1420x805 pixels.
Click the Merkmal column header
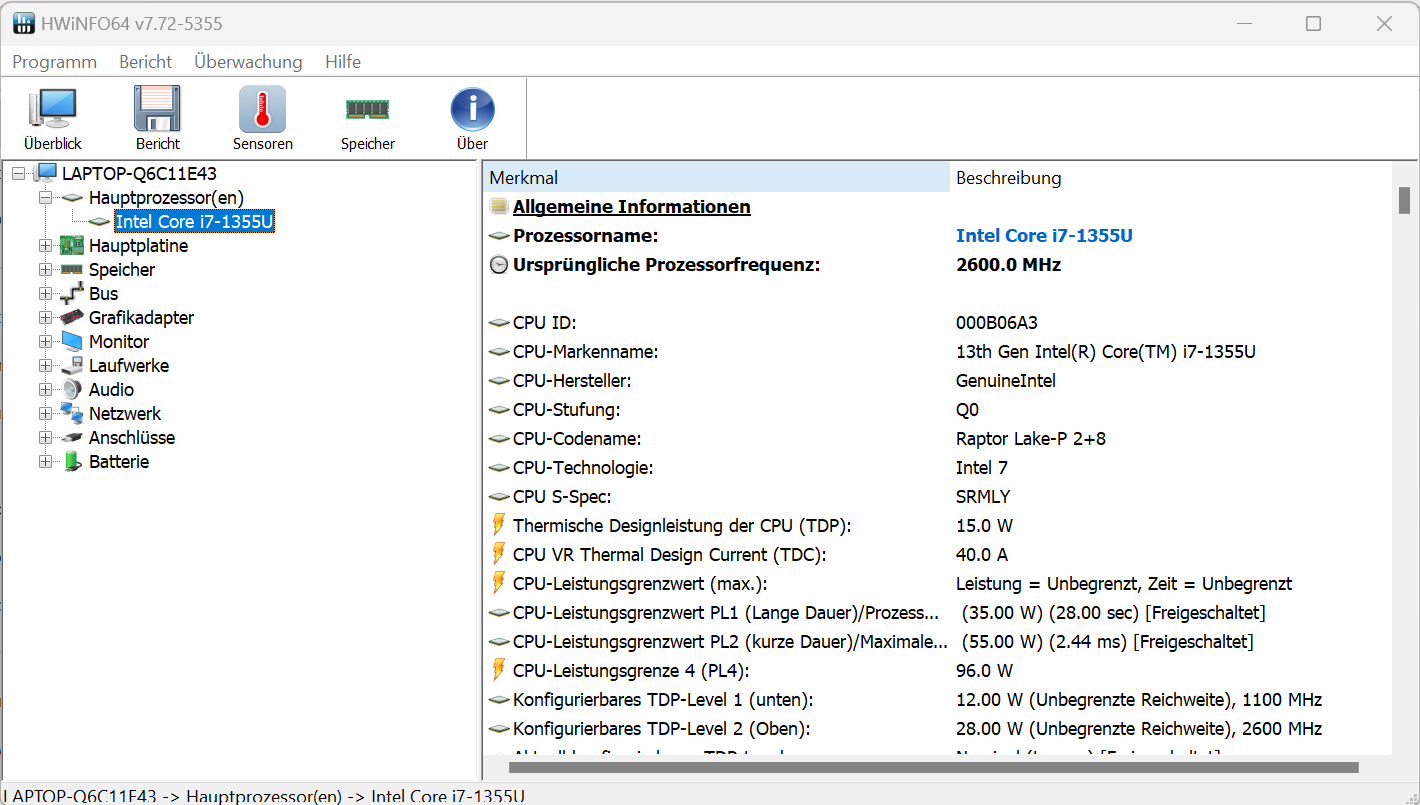(x=716, y=178)
